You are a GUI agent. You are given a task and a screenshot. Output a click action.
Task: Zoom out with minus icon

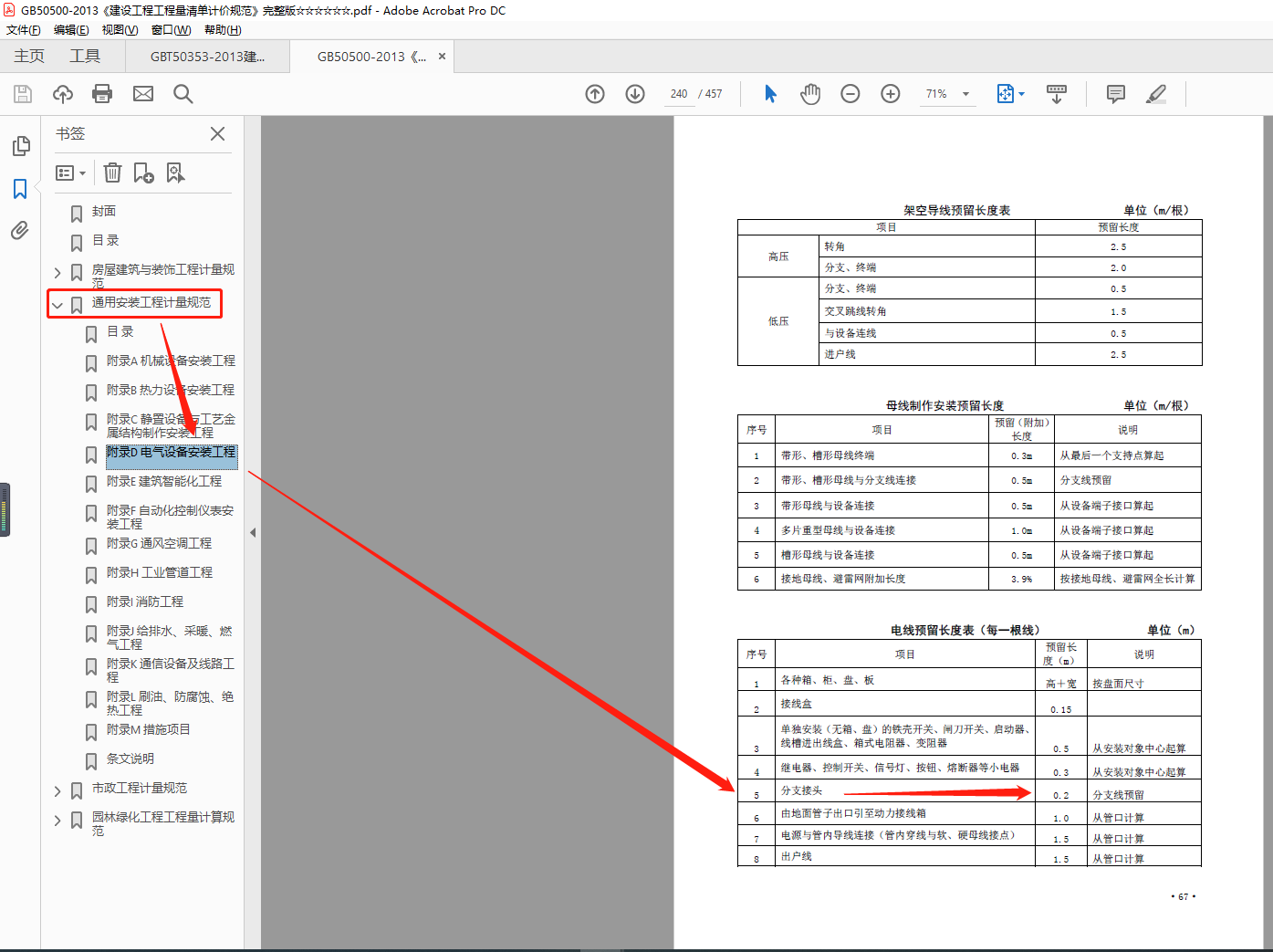(x=850, y=94)
